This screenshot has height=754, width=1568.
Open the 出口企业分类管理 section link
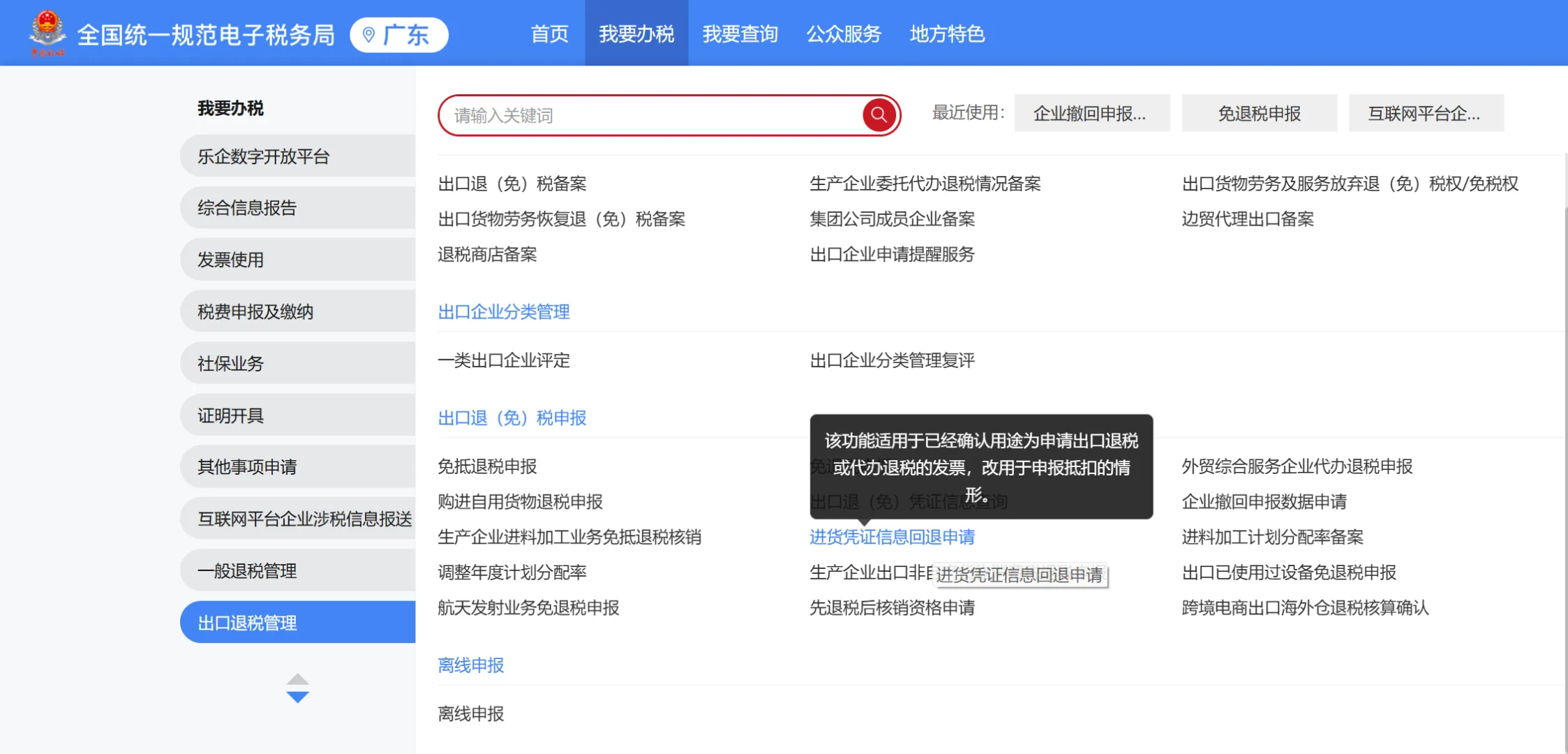[x=503, y=311]
